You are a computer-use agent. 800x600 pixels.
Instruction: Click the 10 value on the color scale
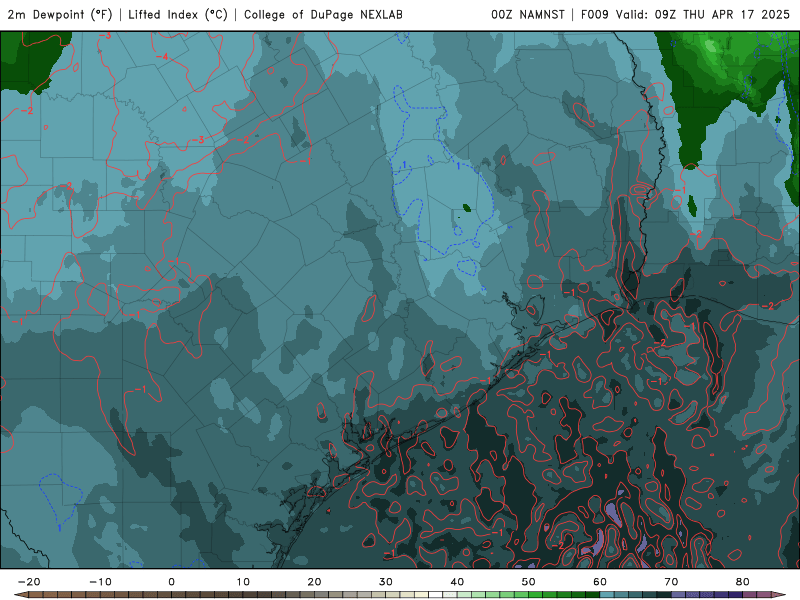coord(243,582)
